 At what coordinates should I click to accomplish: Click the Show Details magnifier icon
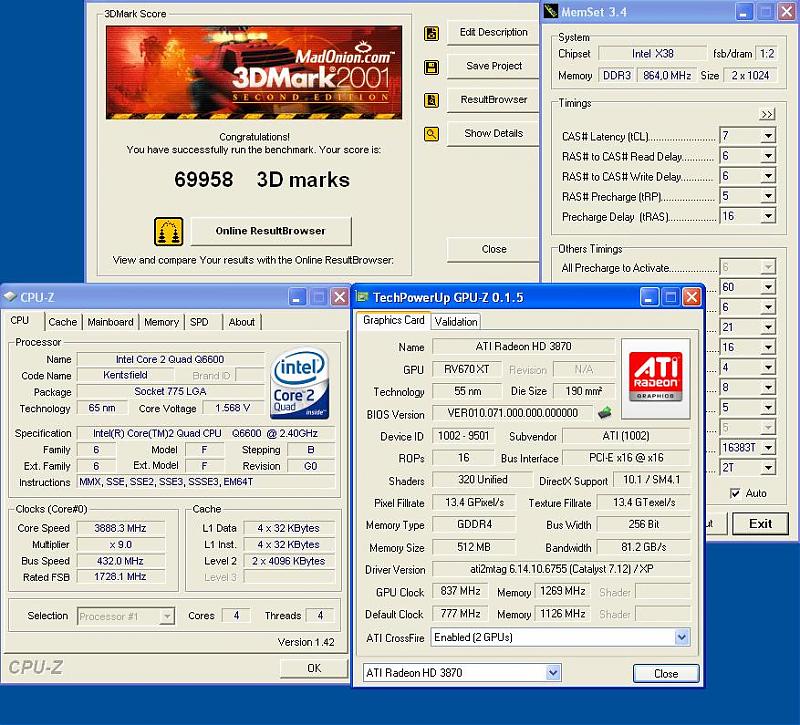431,134
